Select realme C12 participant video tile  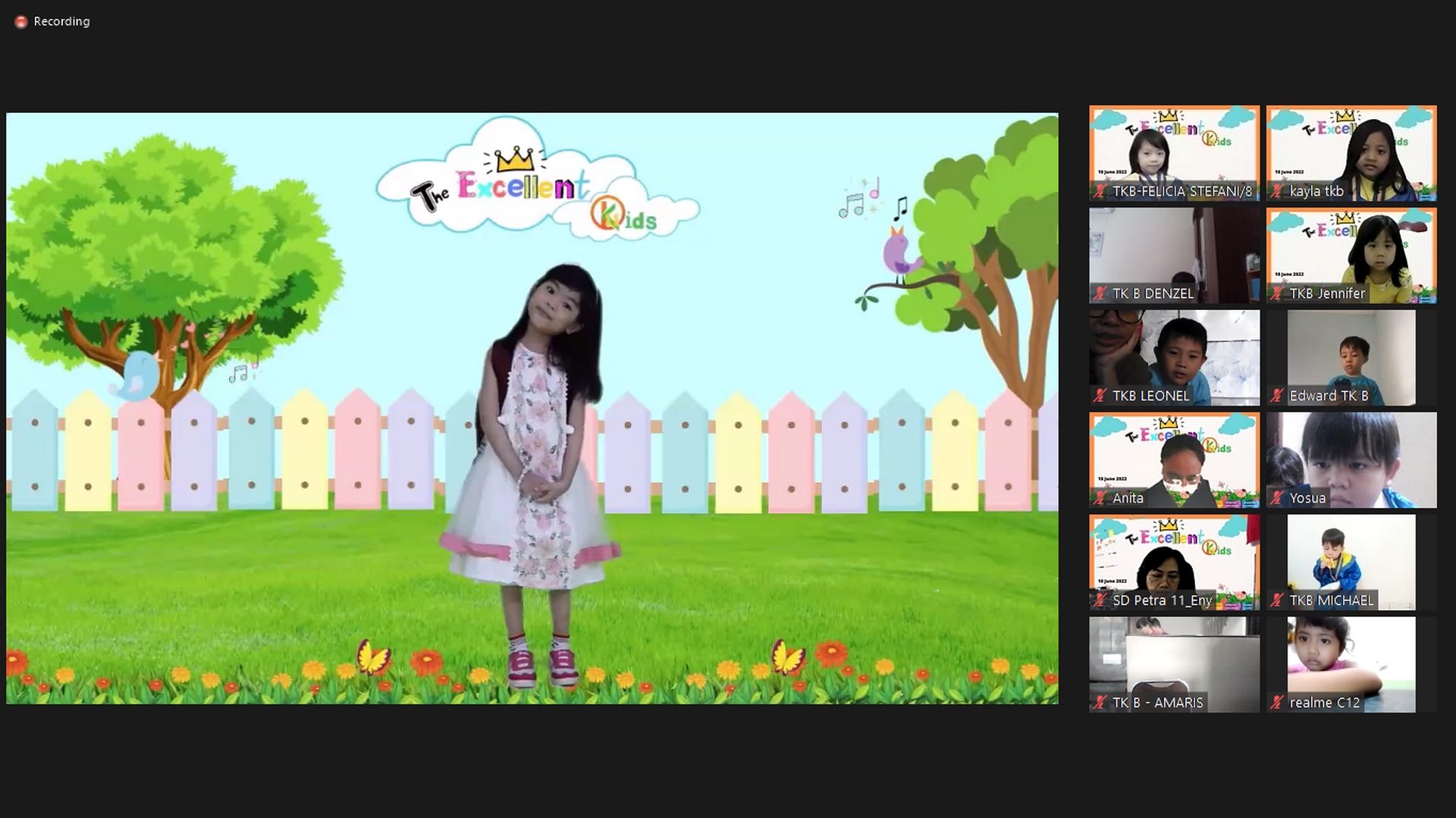coord(1351,665)
